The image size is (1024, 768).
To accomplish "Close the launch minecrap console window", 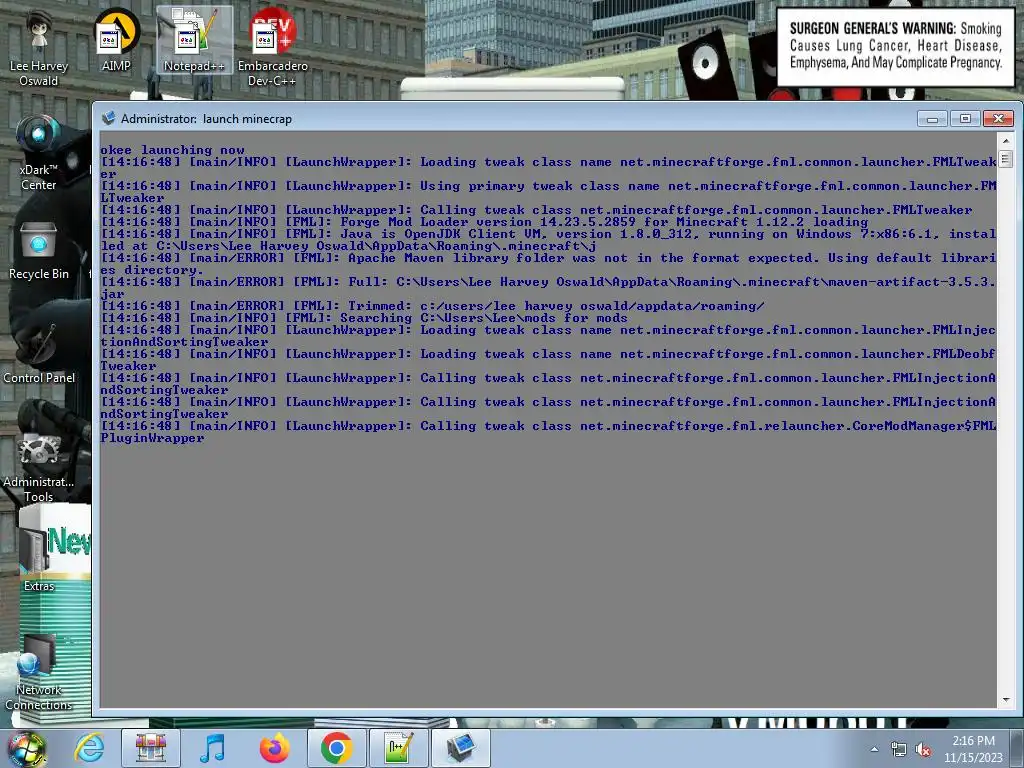I will (998, 118).
